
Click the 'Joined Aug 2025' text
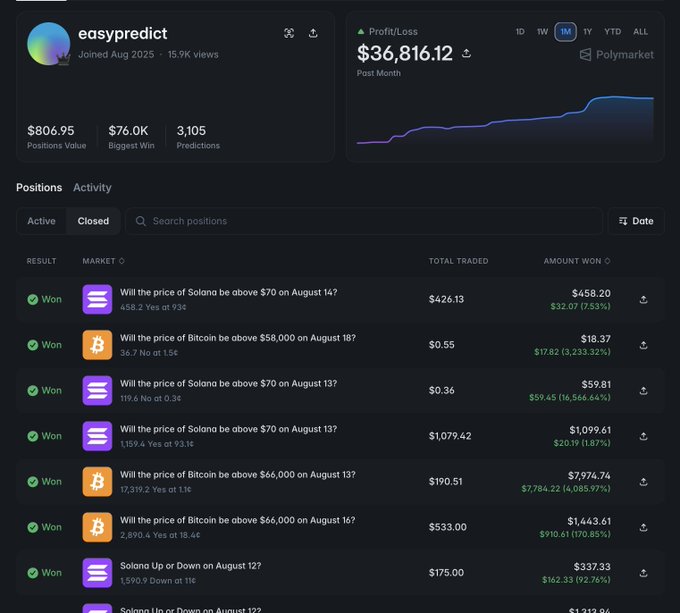116,55
